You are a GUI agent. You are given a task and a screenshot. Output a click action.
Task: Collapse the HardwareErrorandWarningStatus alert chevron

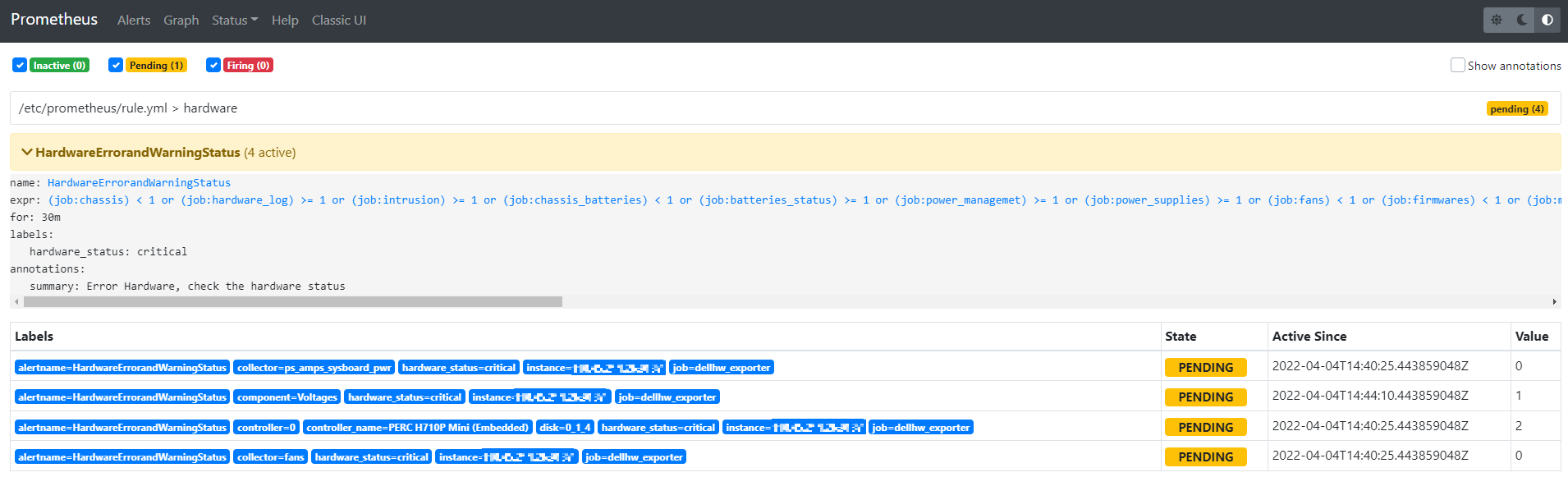coord(27,152)
